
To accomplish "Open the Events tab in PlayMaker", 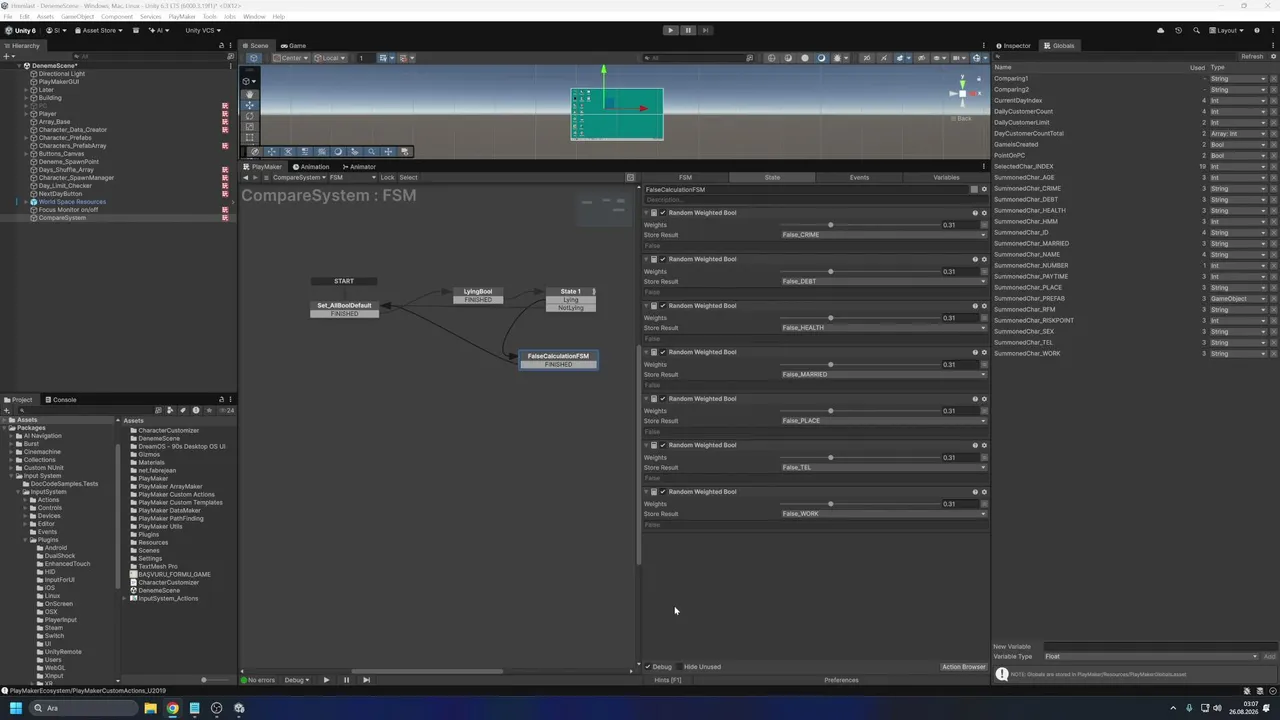I will (x=859, y=177).
